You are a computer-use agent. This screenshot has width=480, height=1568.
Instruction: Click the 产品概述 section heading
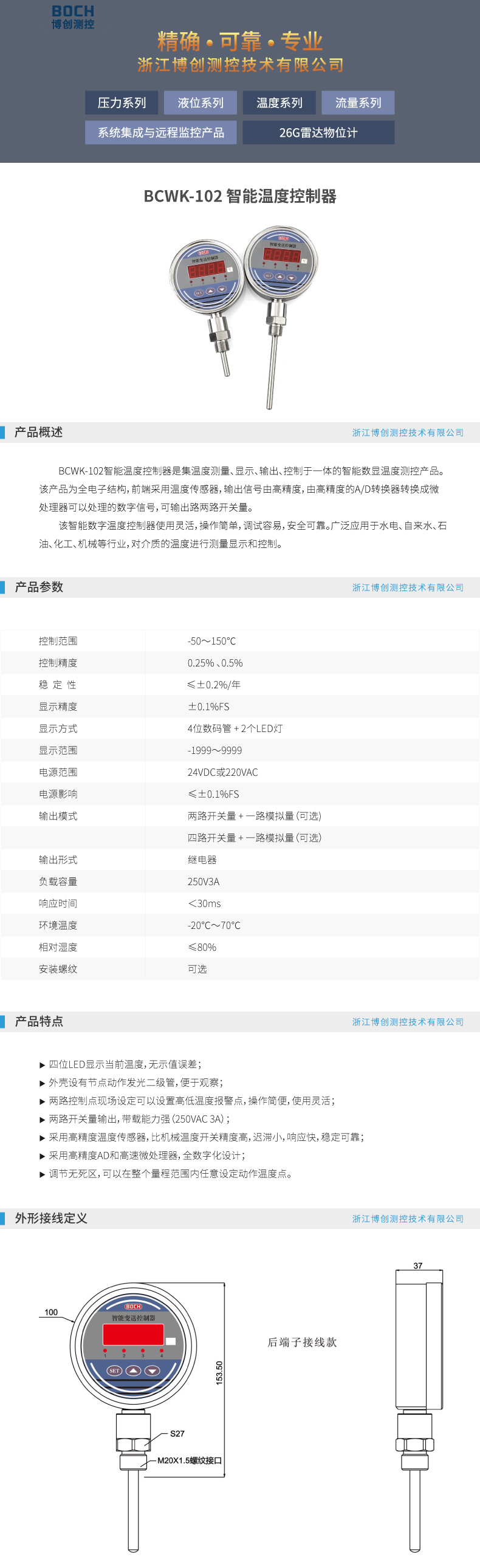[38, 432]
